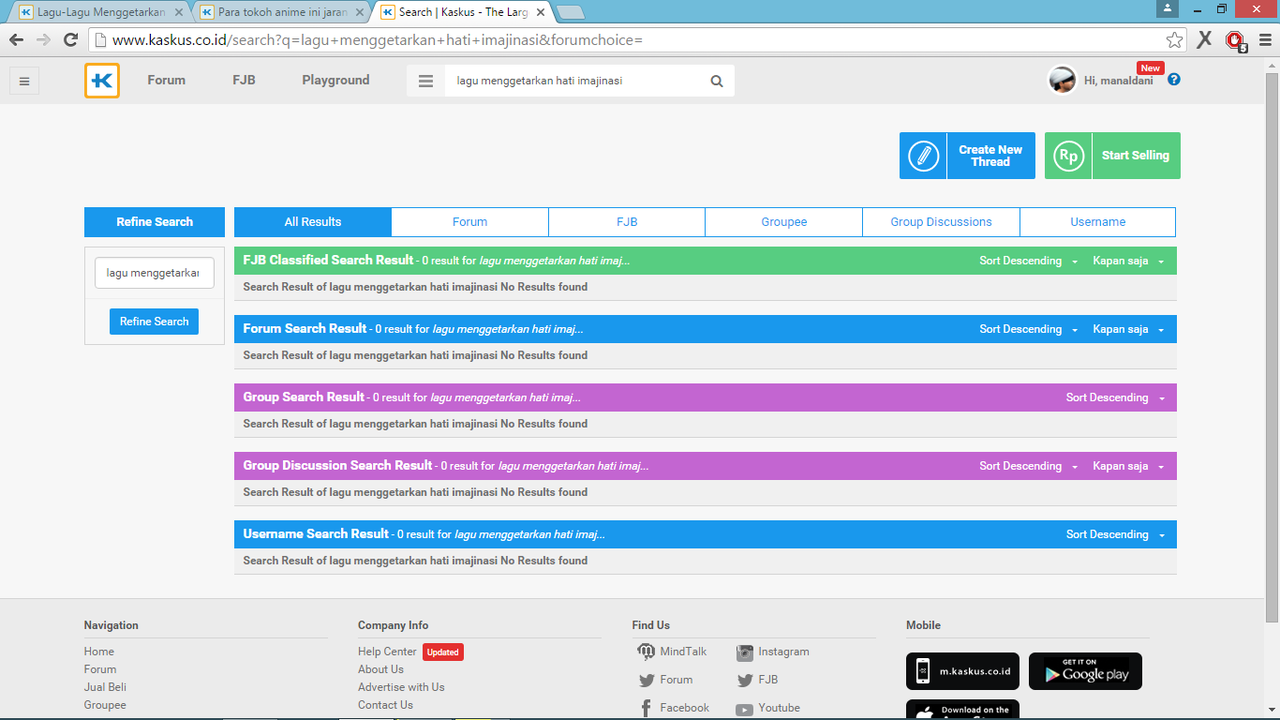
Task: Click the Twitter Forum bird icon
Action: [646, 680]
